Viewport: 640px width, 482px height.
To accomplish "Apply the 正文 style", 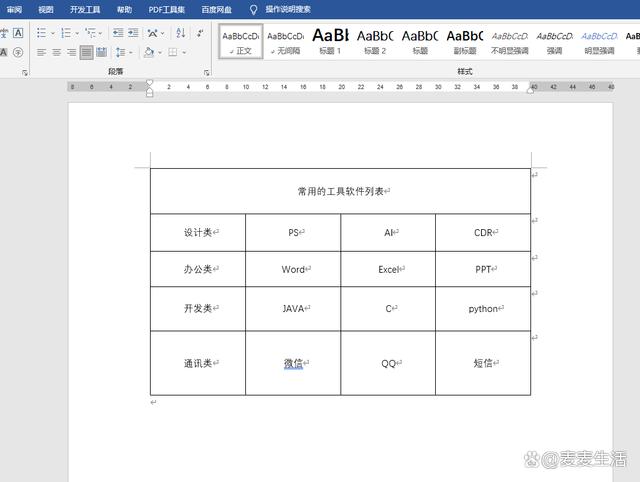I will click(x=241, y=42).
